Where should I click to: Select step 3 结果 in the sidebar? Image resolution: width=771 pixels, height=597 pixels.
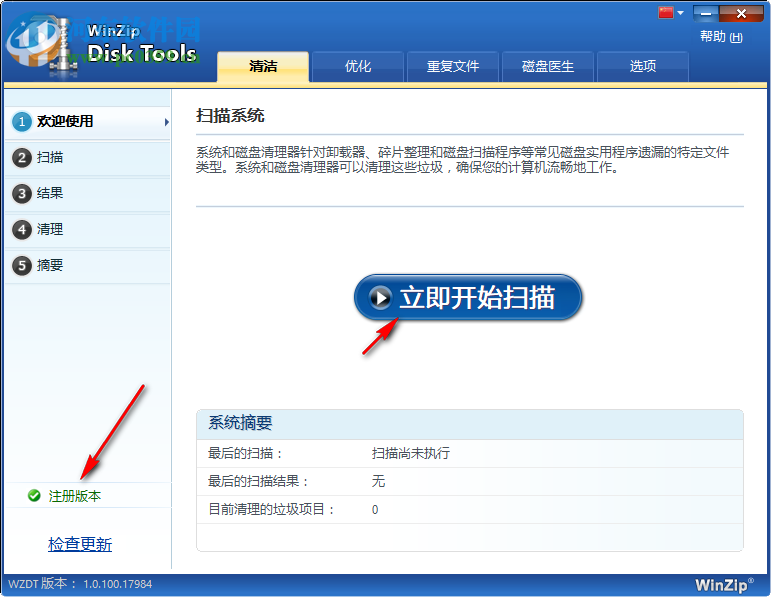click(88, 193)
